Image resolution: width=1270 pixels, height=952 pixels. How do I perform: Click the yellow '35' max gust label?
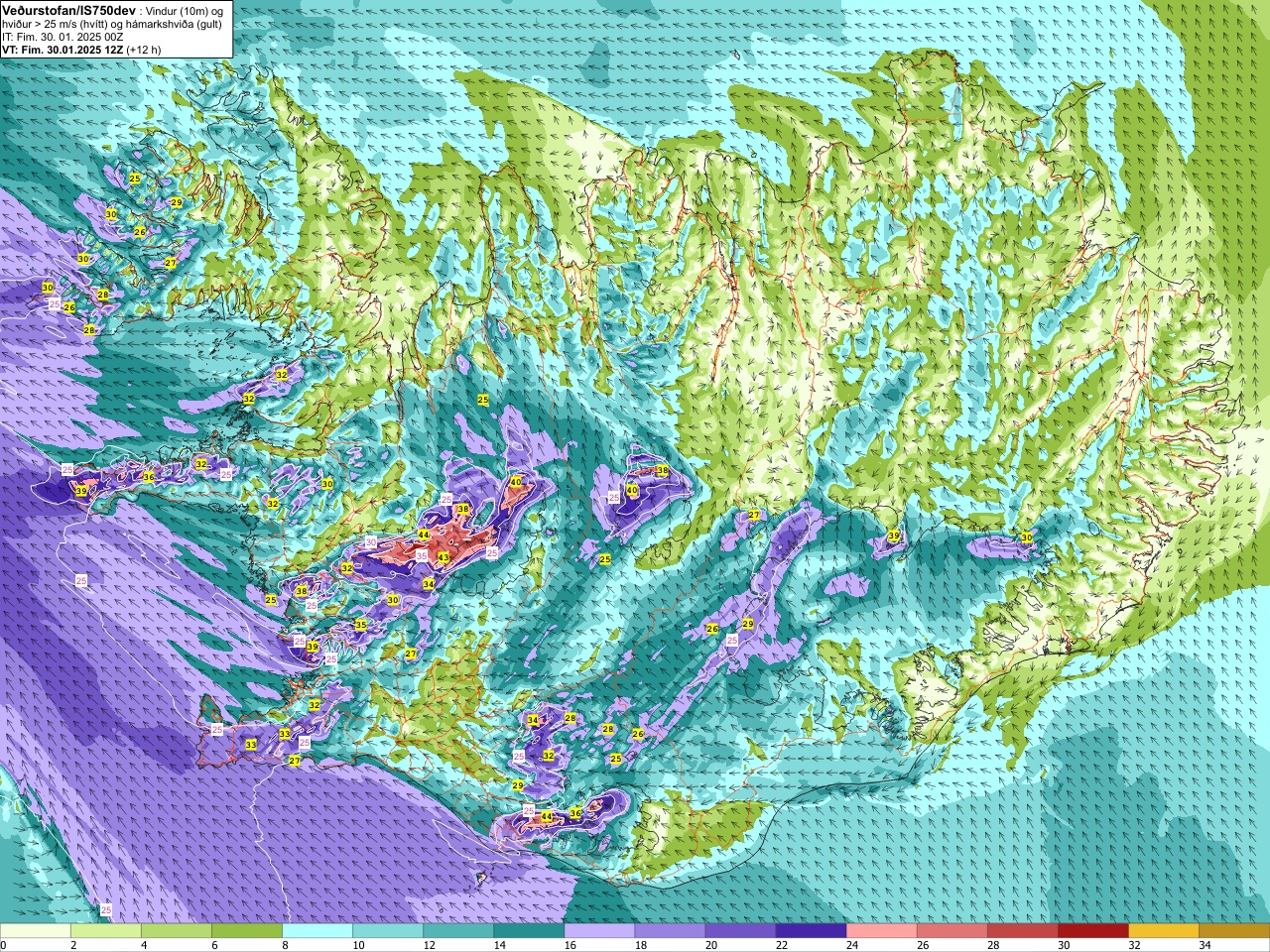coord(361,625)
